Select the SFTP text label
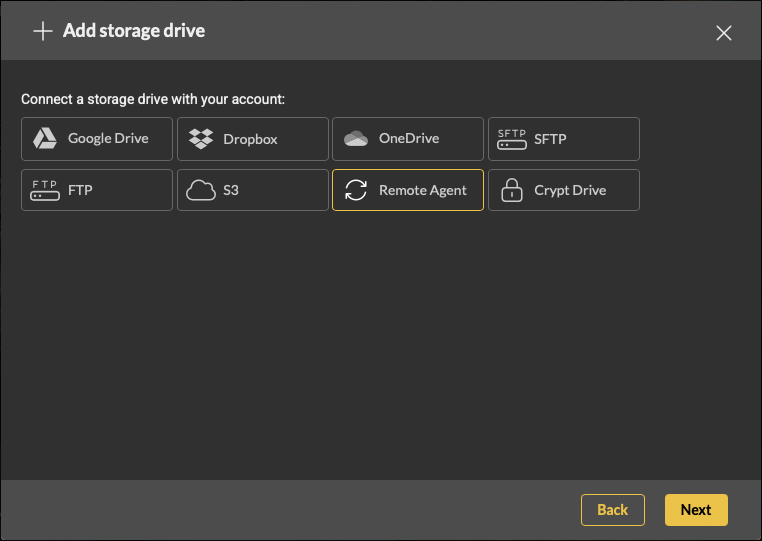Image resolution: width=762 pixels, height=541 pixels. (x=550, y=139)
